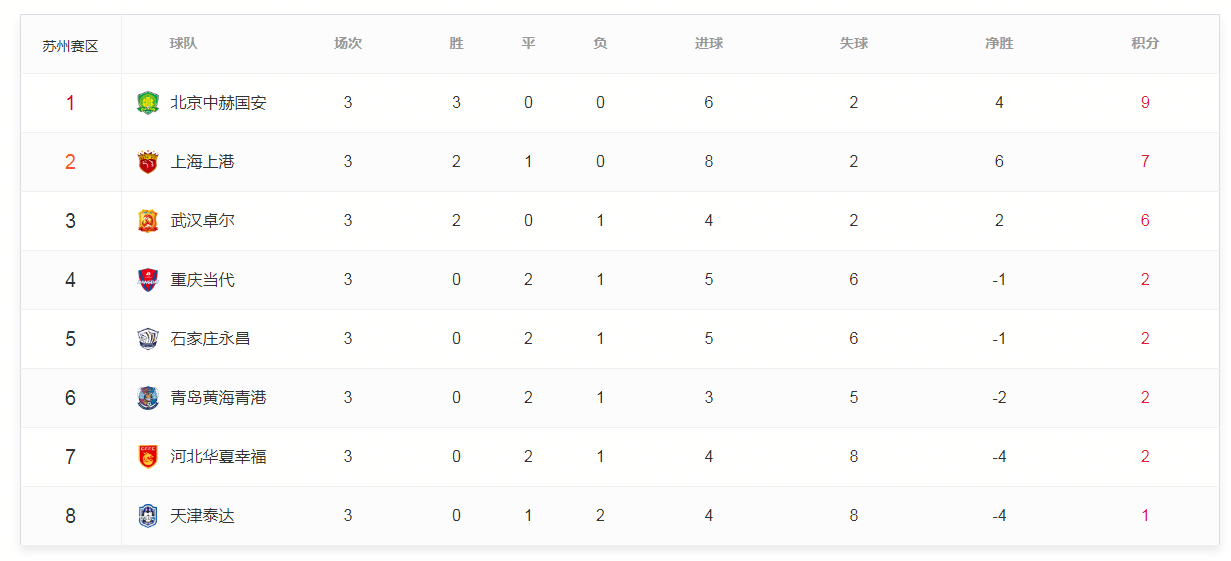
Task: Click the 净胜 column header
Action: click(x=999, y=44)
